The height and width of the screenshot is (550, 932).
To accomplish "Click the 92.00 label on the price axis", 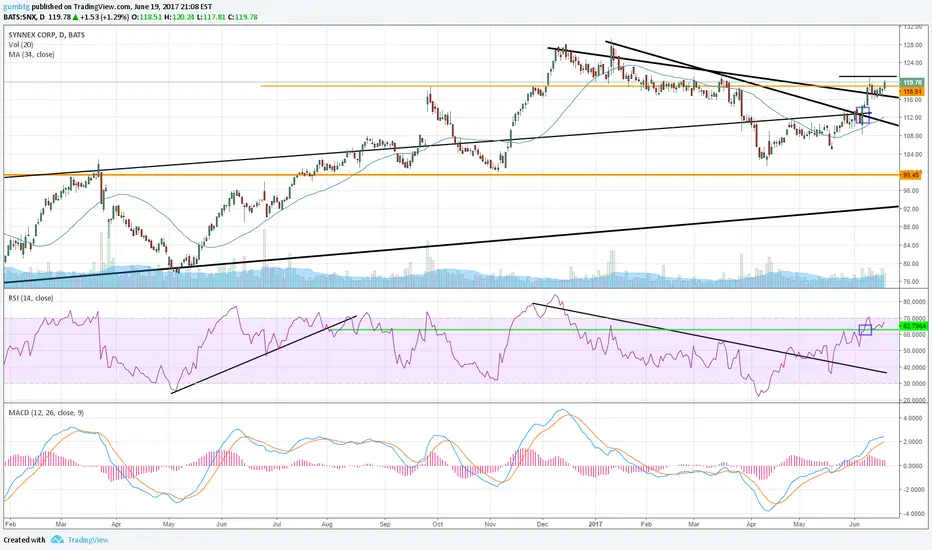I will (912, 209).
